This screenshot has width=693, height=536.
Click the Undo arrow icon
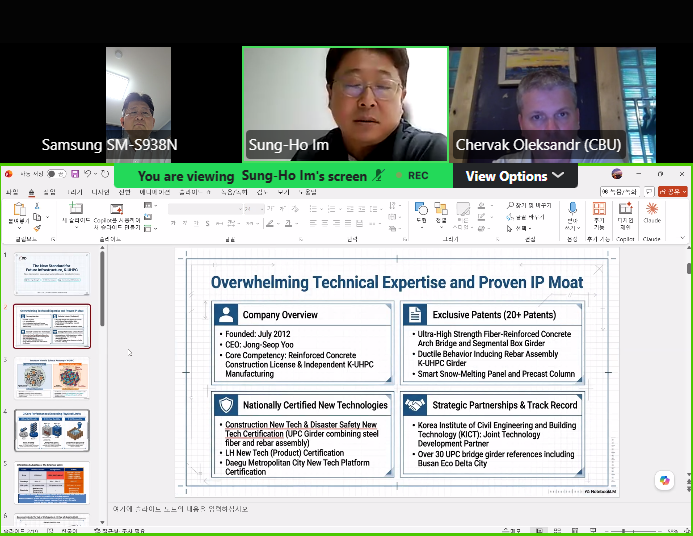(88, 174)
